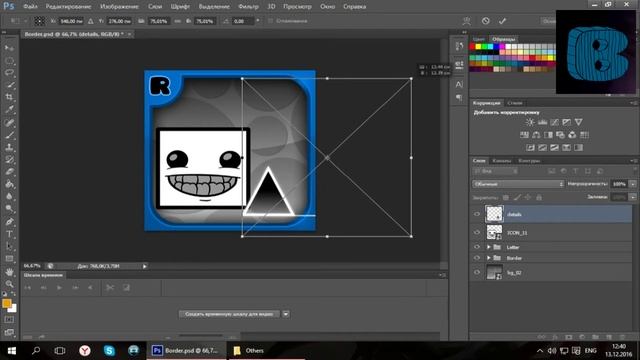This screenshot has height=360, width=640.
Task: Open the Файл menu
Action: click(x=30, y=7)
